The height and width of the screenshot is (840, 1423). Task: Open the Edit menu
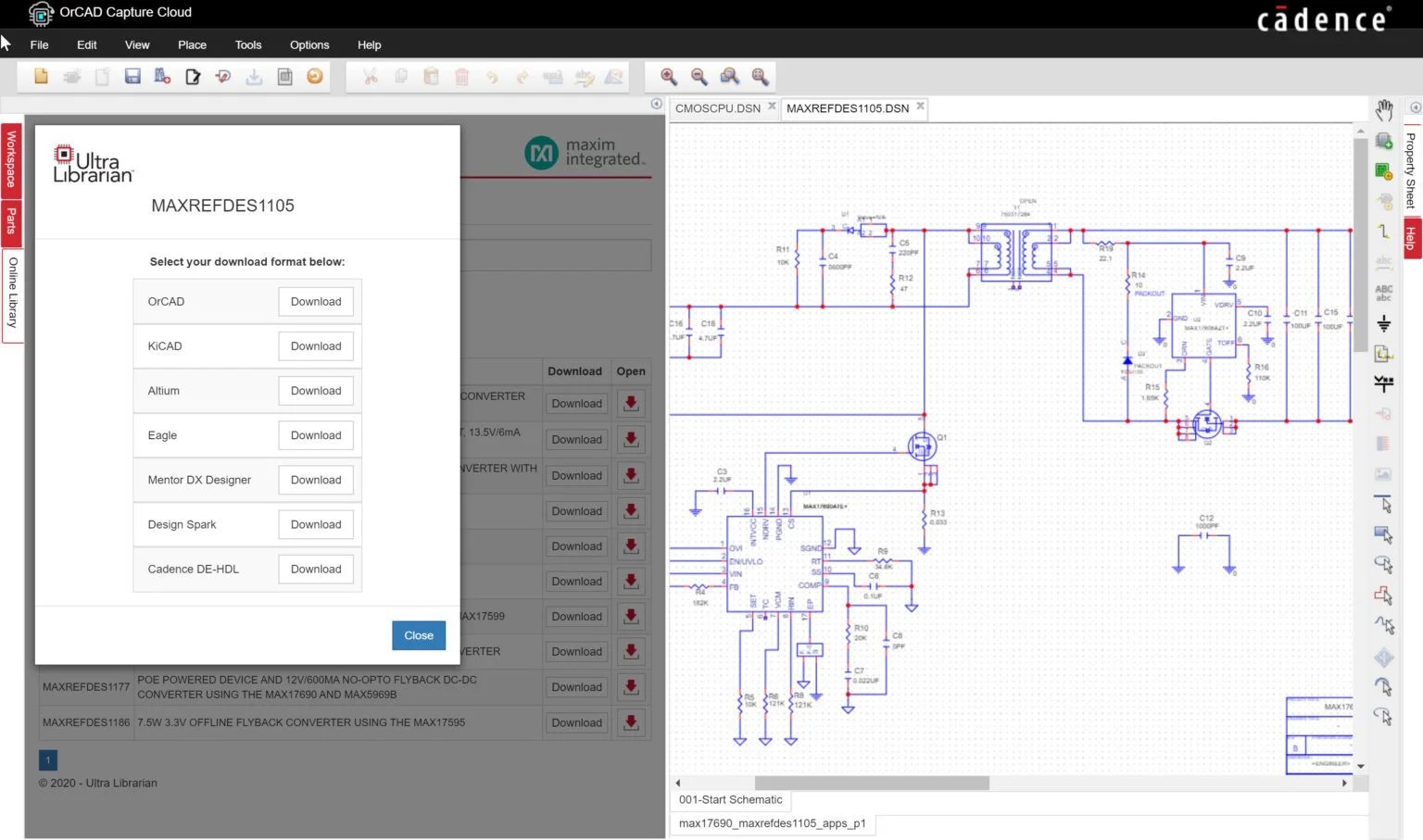point(87,44)
